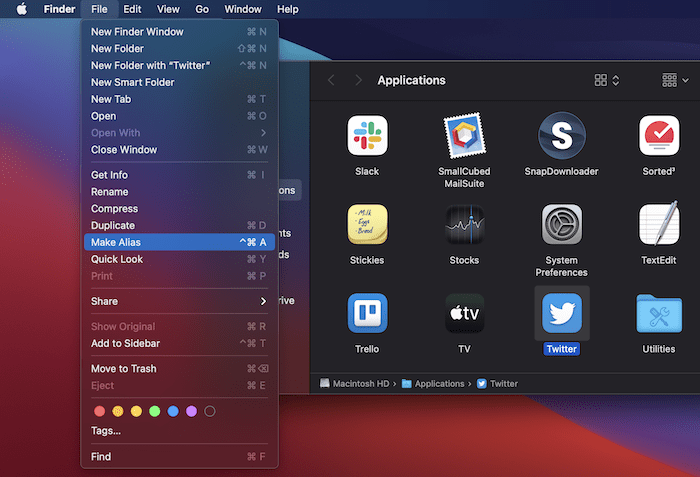700x477 pixels.
Task: Choose New Tab menu item
Action: (x=179, y=99)
